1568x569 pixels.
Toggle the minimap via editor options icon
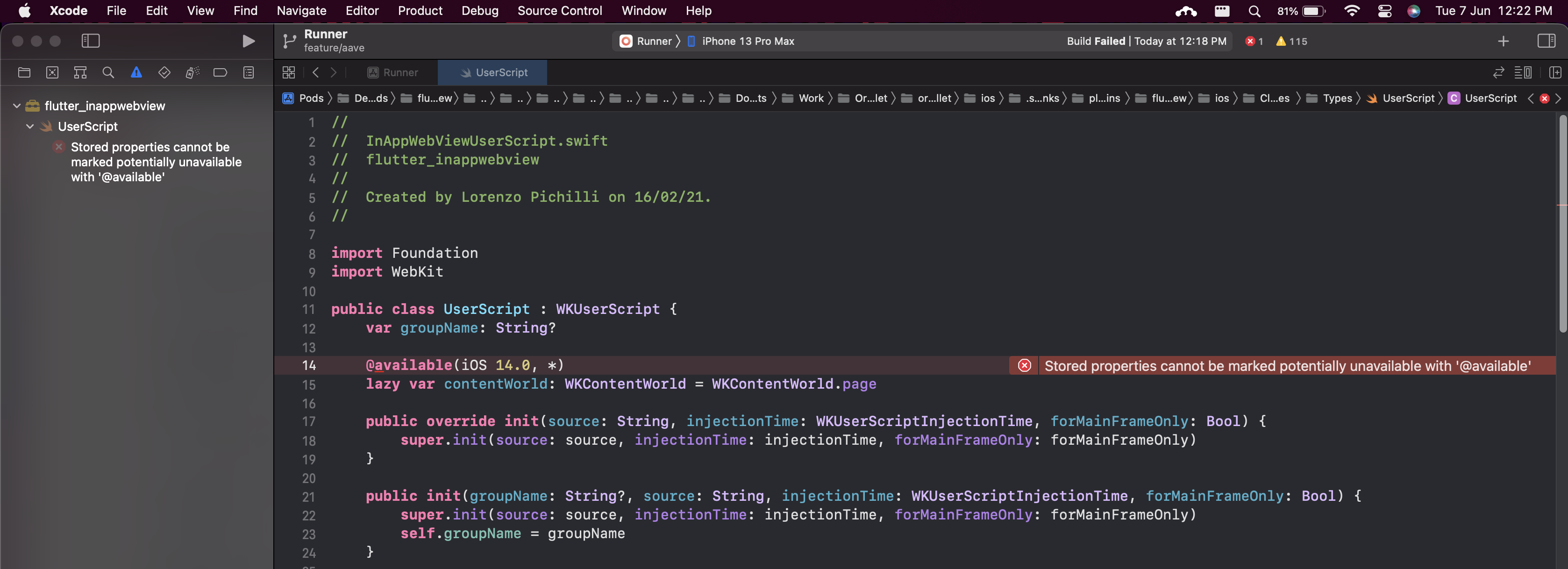1524,72
